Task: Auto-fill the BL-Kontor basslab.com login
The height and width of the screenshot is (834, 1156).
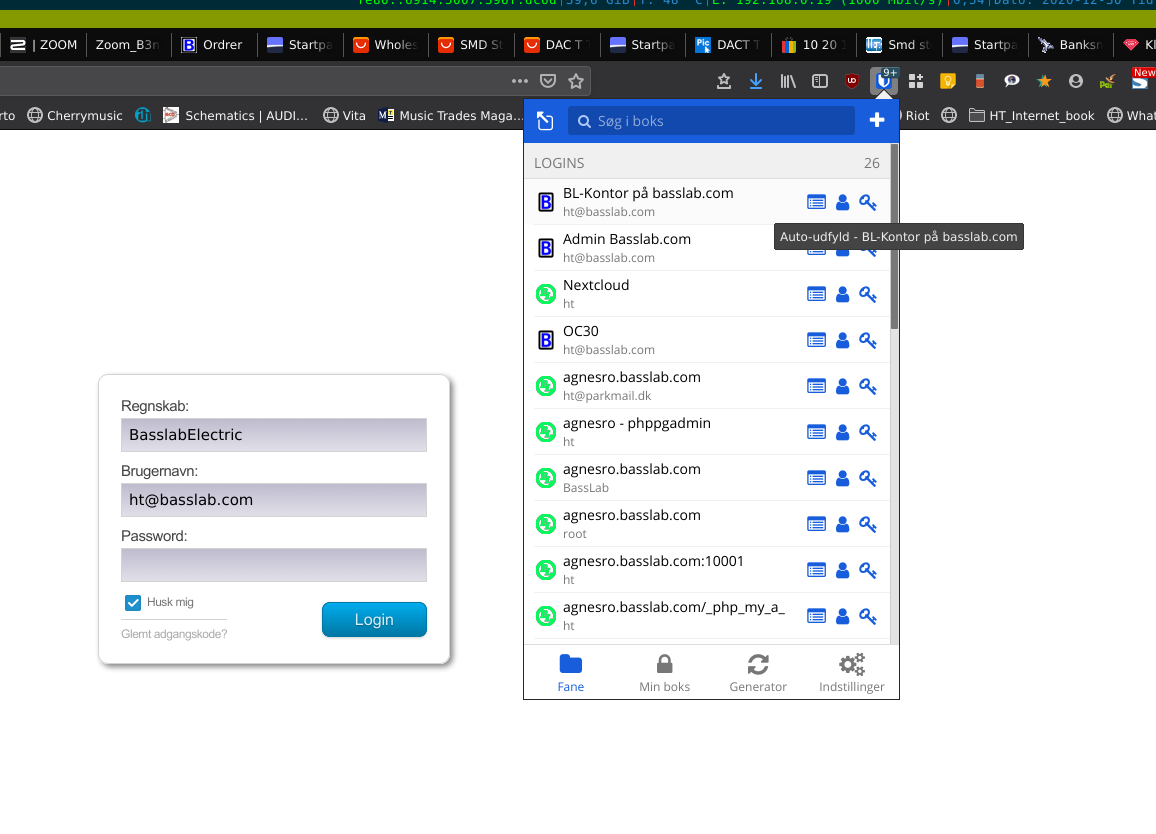Action: click(x=816, y=202)
